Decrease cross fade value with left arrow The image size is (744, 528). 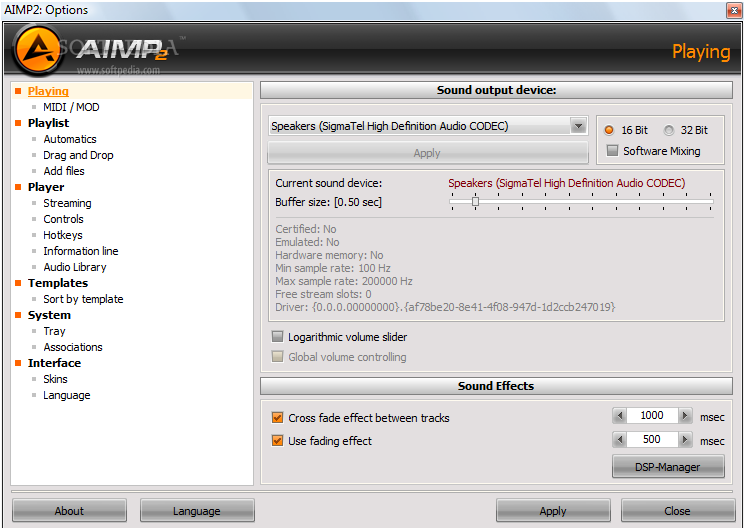620,416
